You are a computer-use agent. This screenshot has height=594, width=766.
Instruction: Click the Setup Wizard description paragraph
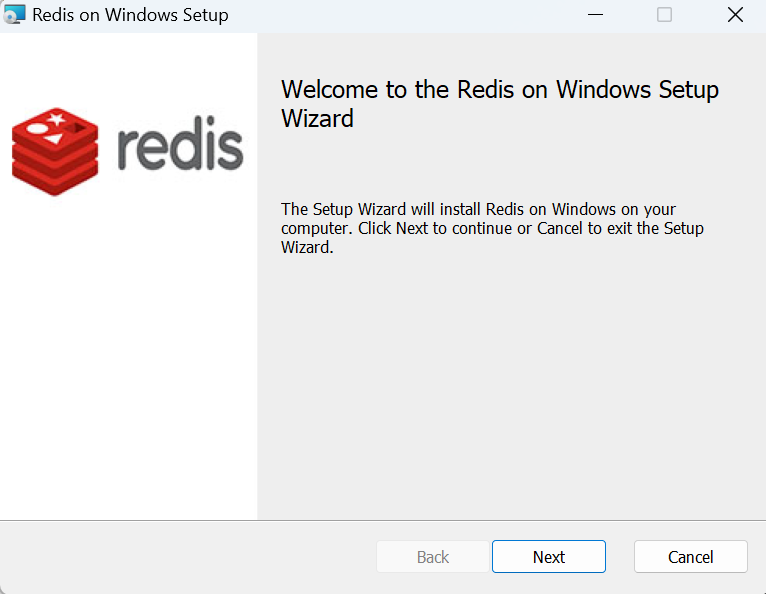tap(492, 228)
